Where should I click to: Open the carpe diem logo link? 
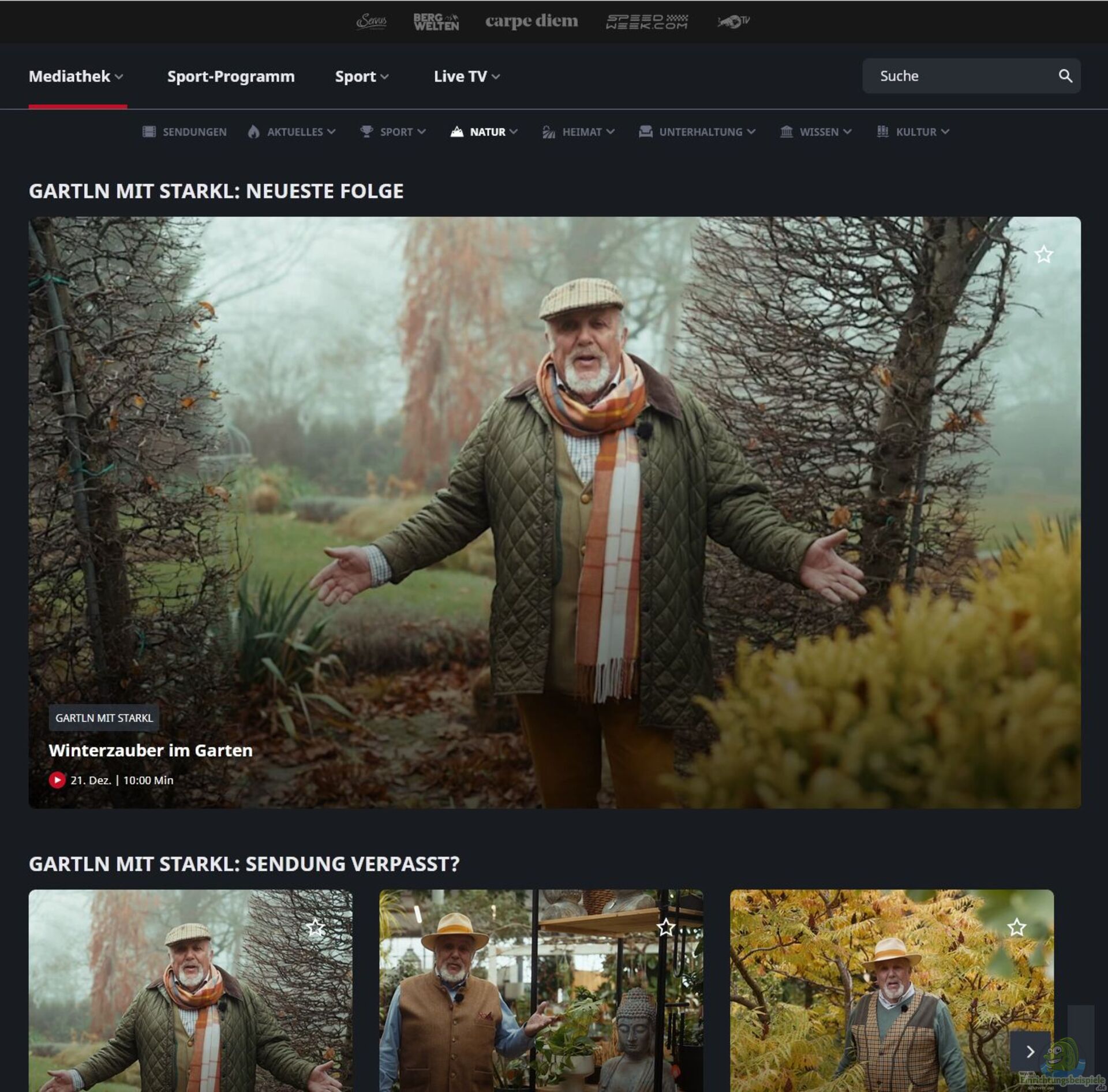(x=531, y=21)
